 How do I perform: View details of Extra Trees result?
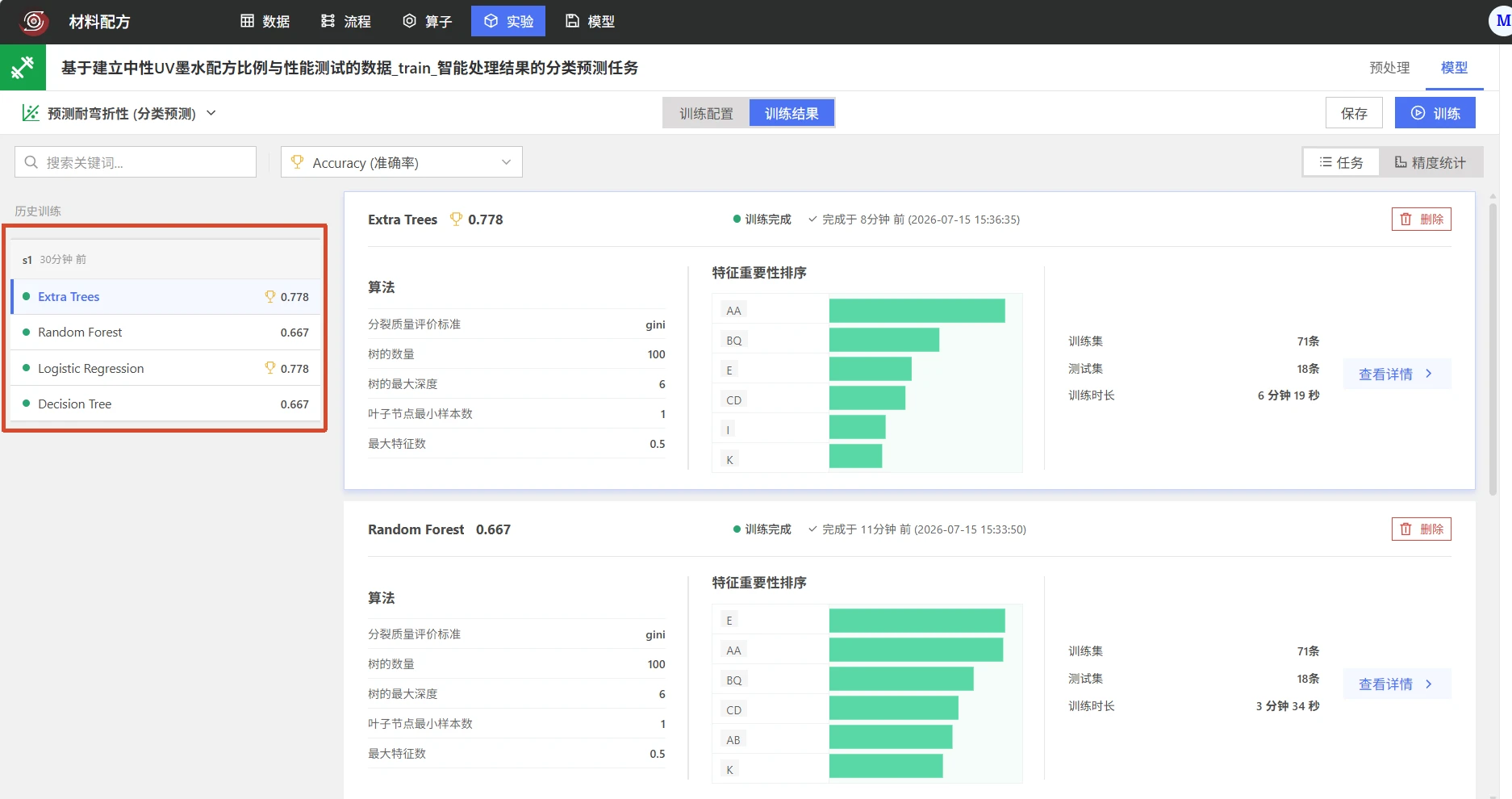1397,374
